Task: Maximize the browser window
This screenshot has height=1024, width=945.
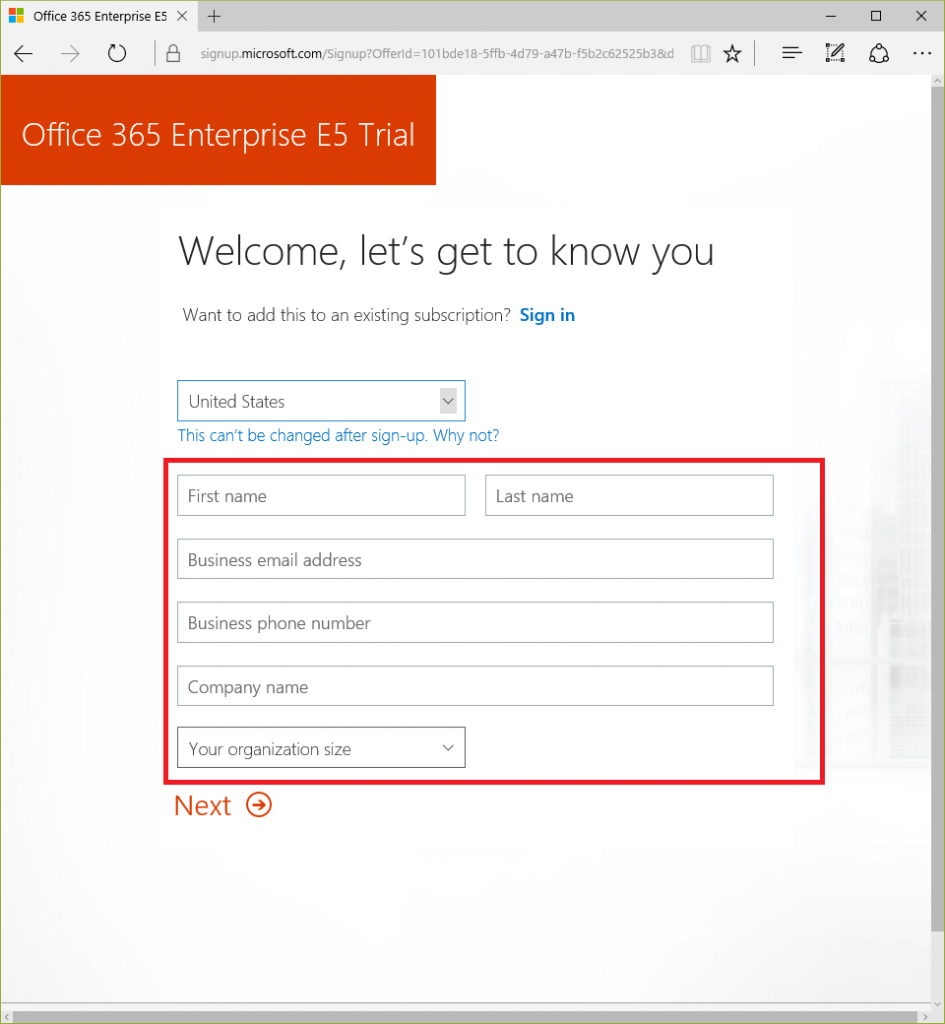Action: (876, 16)
